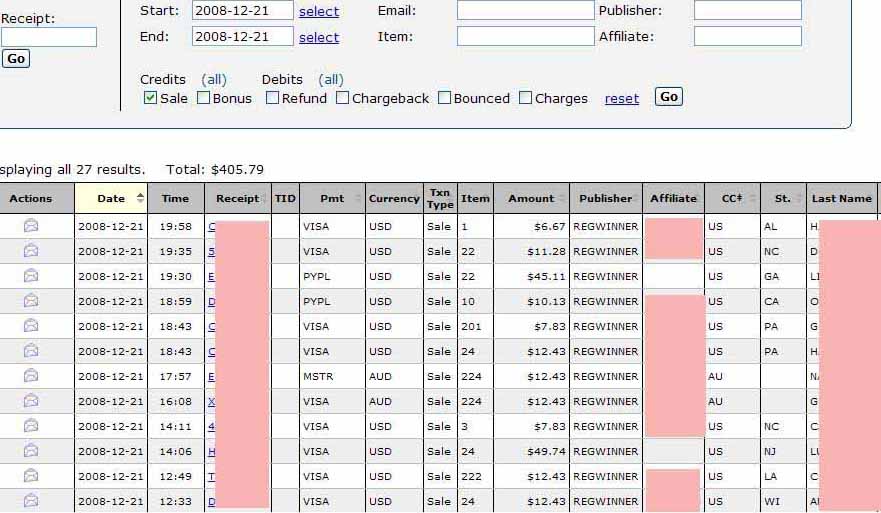
Task: Enable the Bonus checkbox
Action: pos(203,98)
